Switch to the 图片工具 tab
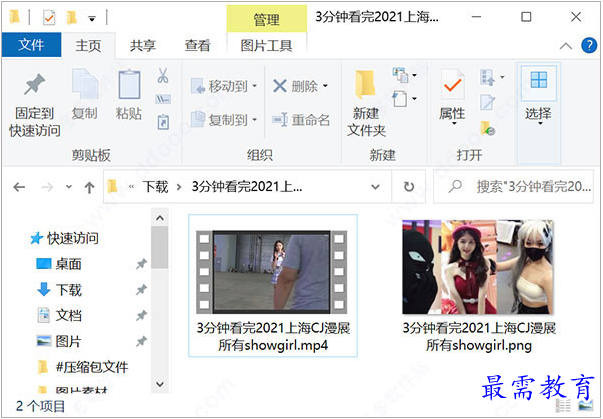The height and width of the screenshot is (419, 603). point(267,45)
